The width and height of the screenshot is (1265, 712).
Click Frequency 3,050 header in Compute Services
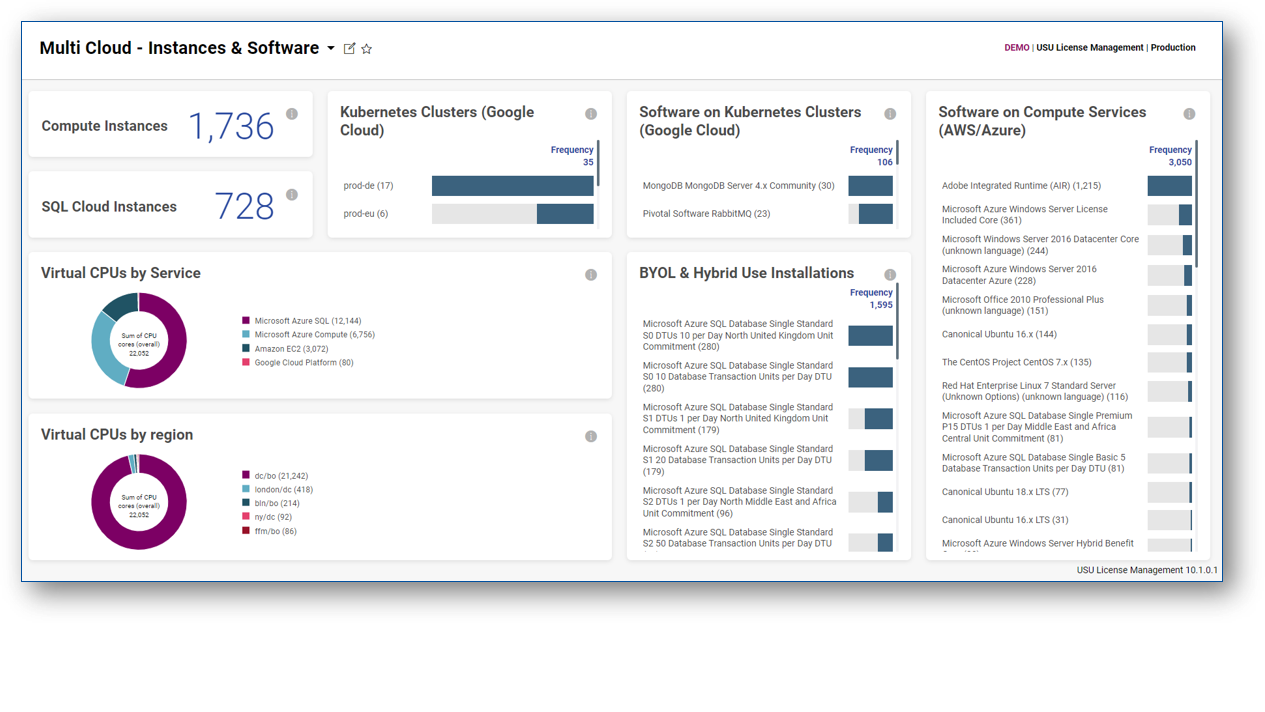coord(1170,156)
